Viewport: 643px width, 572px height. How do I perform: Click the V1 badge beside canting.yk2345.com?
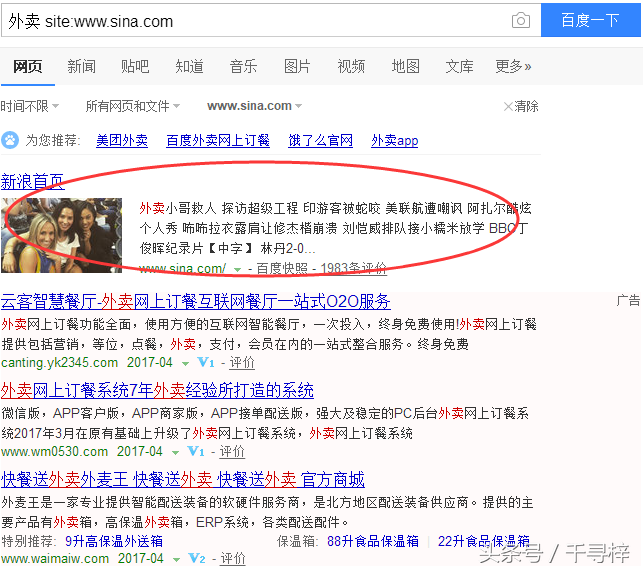pos(206,362)
